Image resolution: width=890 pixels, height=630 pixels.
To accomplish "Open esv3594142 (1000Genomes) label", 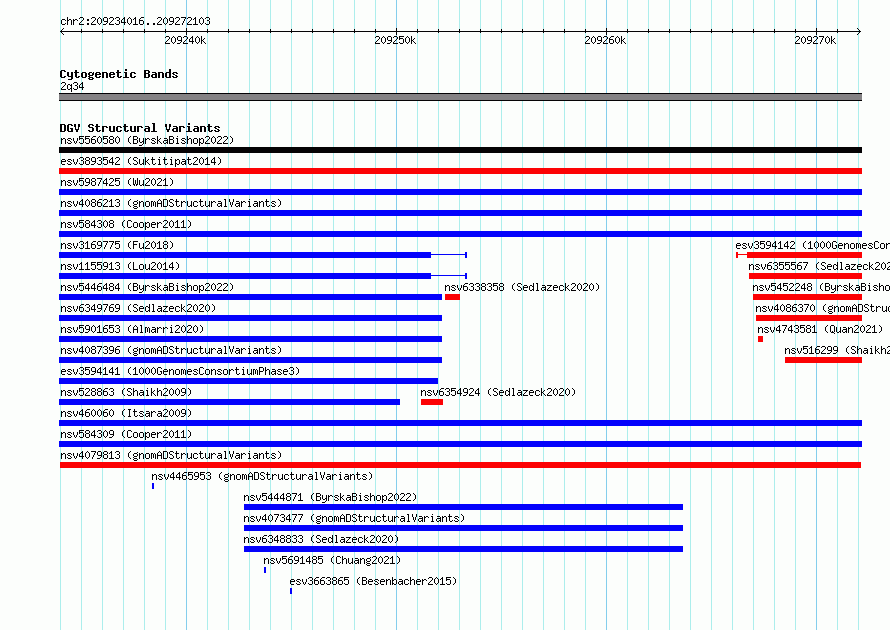I will 812,245.
